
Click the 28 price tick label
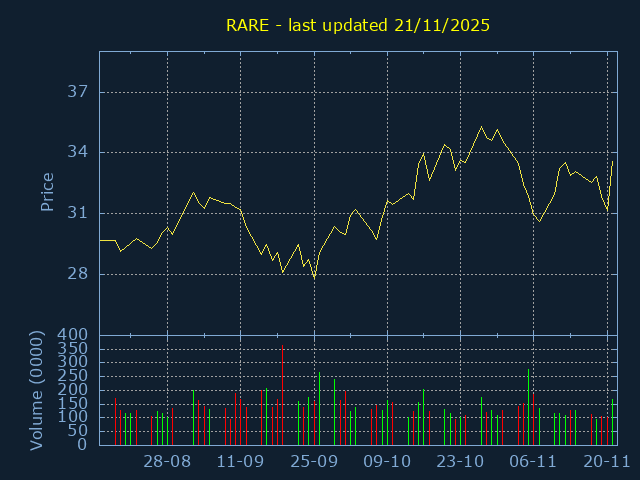tap(78, 275)
